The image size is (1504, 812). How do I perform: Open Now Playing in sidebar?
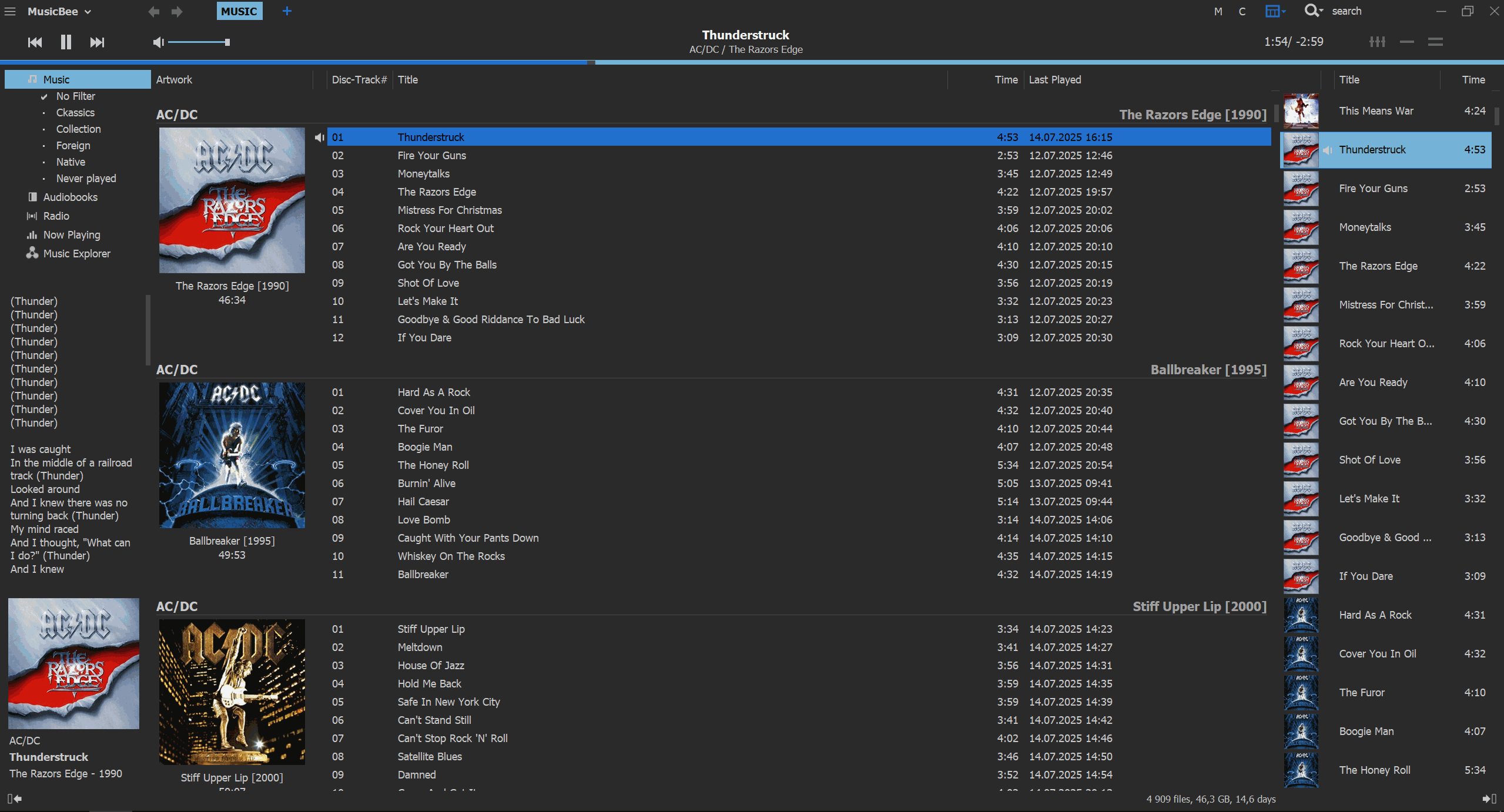(71, 234)
